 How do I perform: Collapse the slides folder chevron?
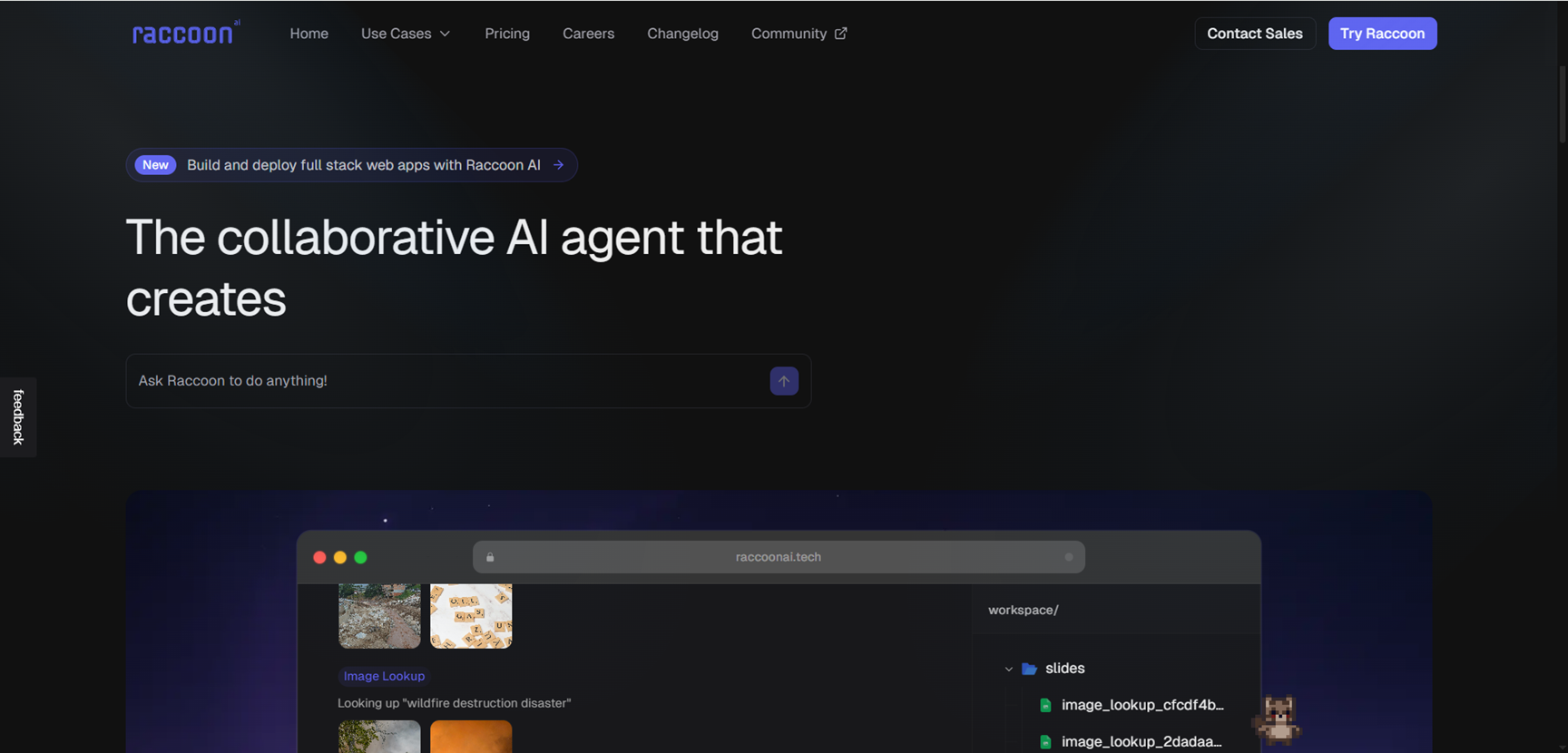[1008, 670]
